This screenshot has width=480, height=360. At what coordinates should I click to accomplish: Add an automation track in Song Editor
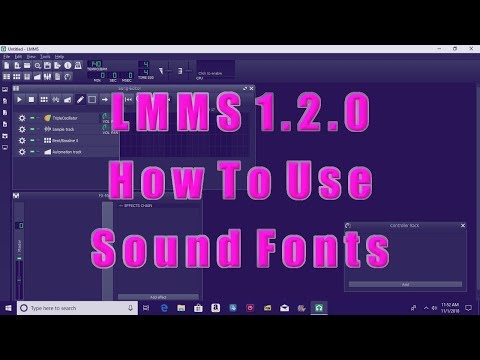[68, 99]
